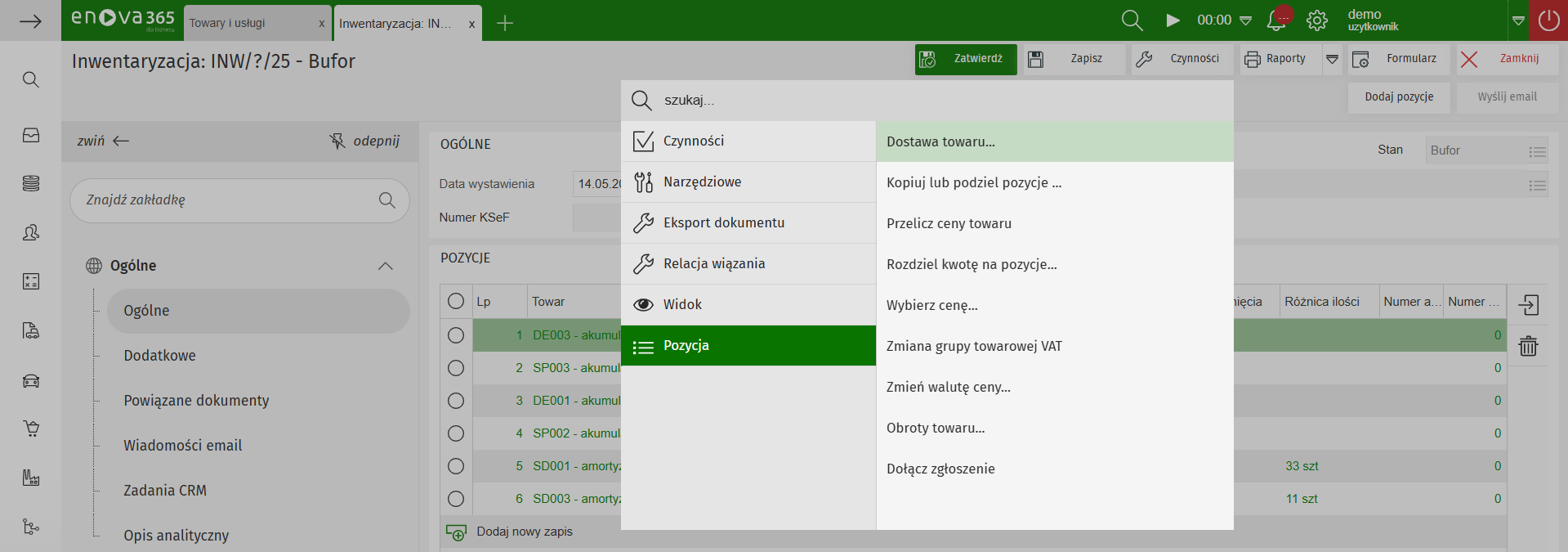Open the shopping cart sidebar icon

(x=31, y=429)
